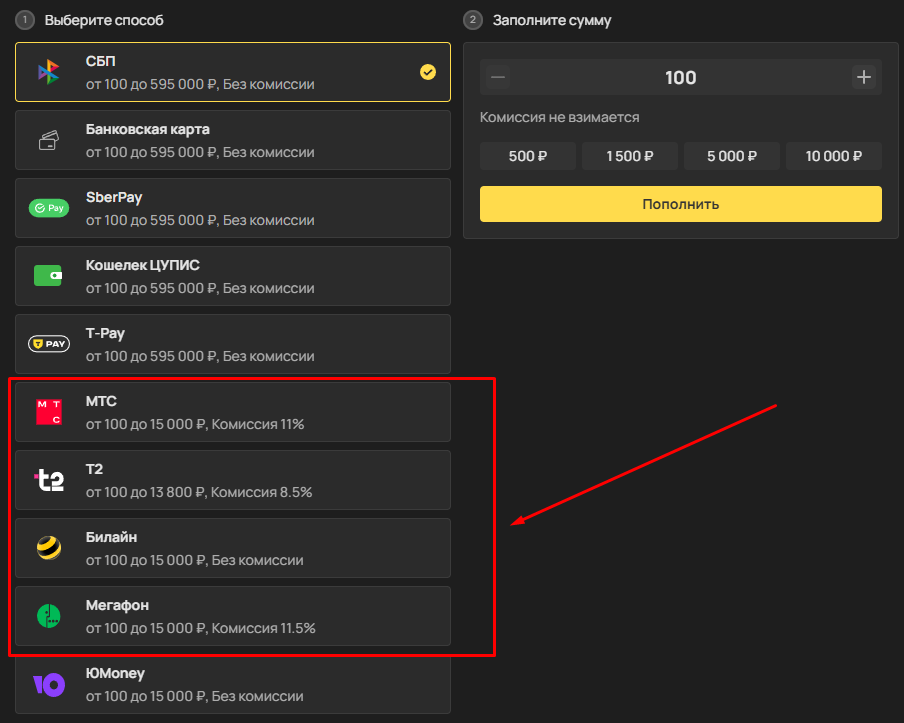Increase amount with the plus button
This screenshot has height=723, width=904.
click(x=864, y=77)
